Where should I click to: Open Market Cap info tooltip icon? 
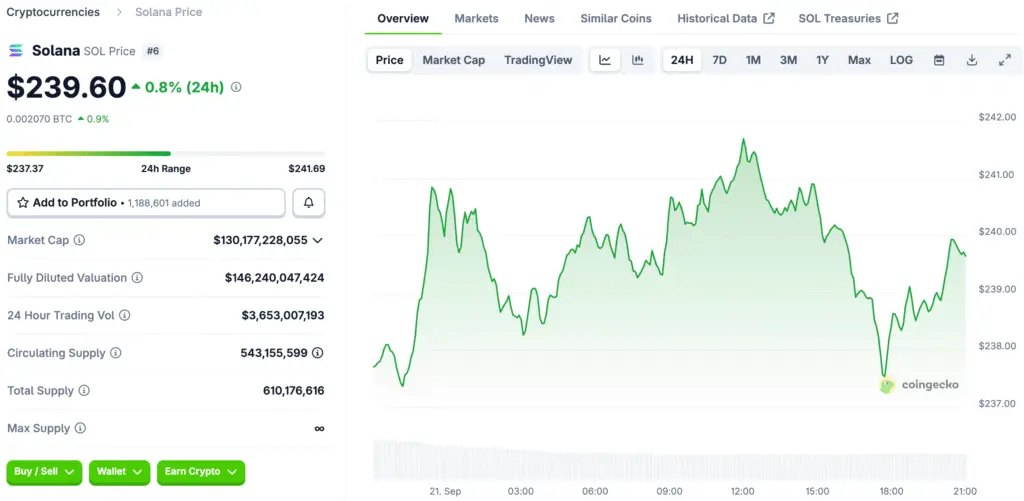pyautogui.click(x=79, y=240)
